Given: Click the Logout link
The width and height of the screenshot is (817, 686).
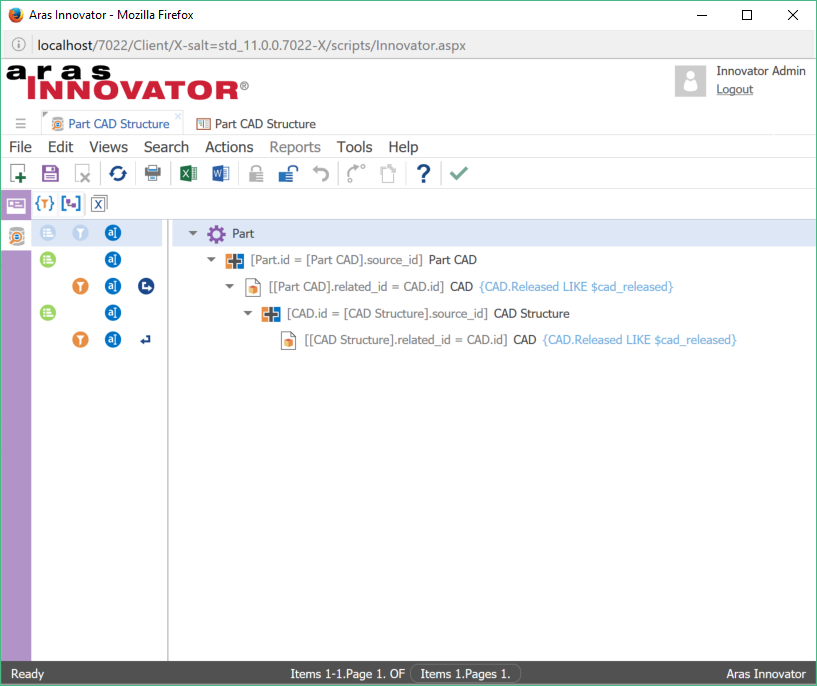Looking at the screenshot, I should 734,89.
